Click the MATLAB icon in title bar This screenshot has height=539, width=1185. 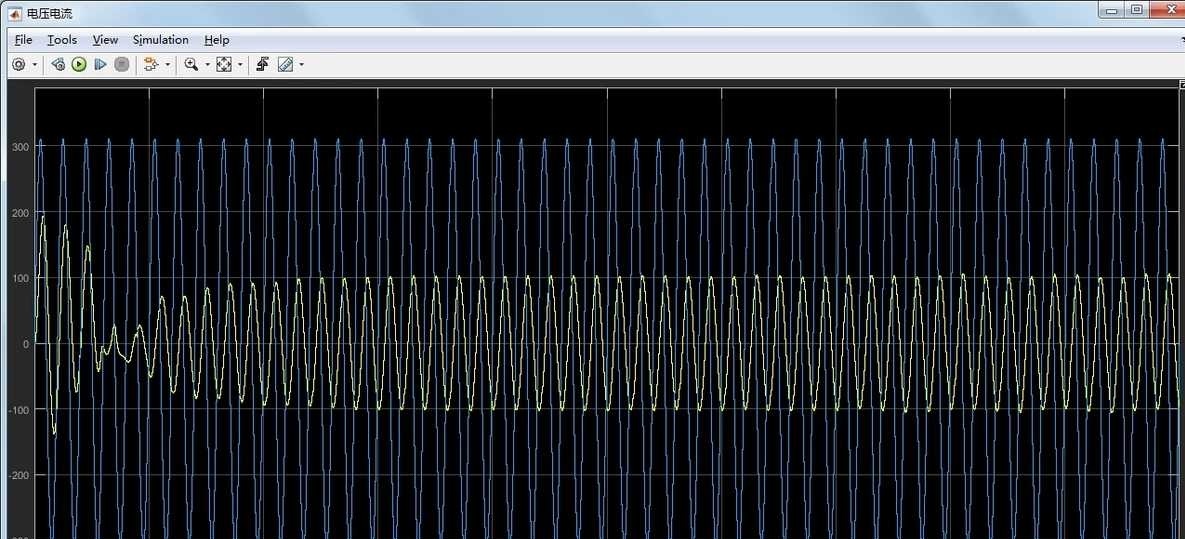14,14
